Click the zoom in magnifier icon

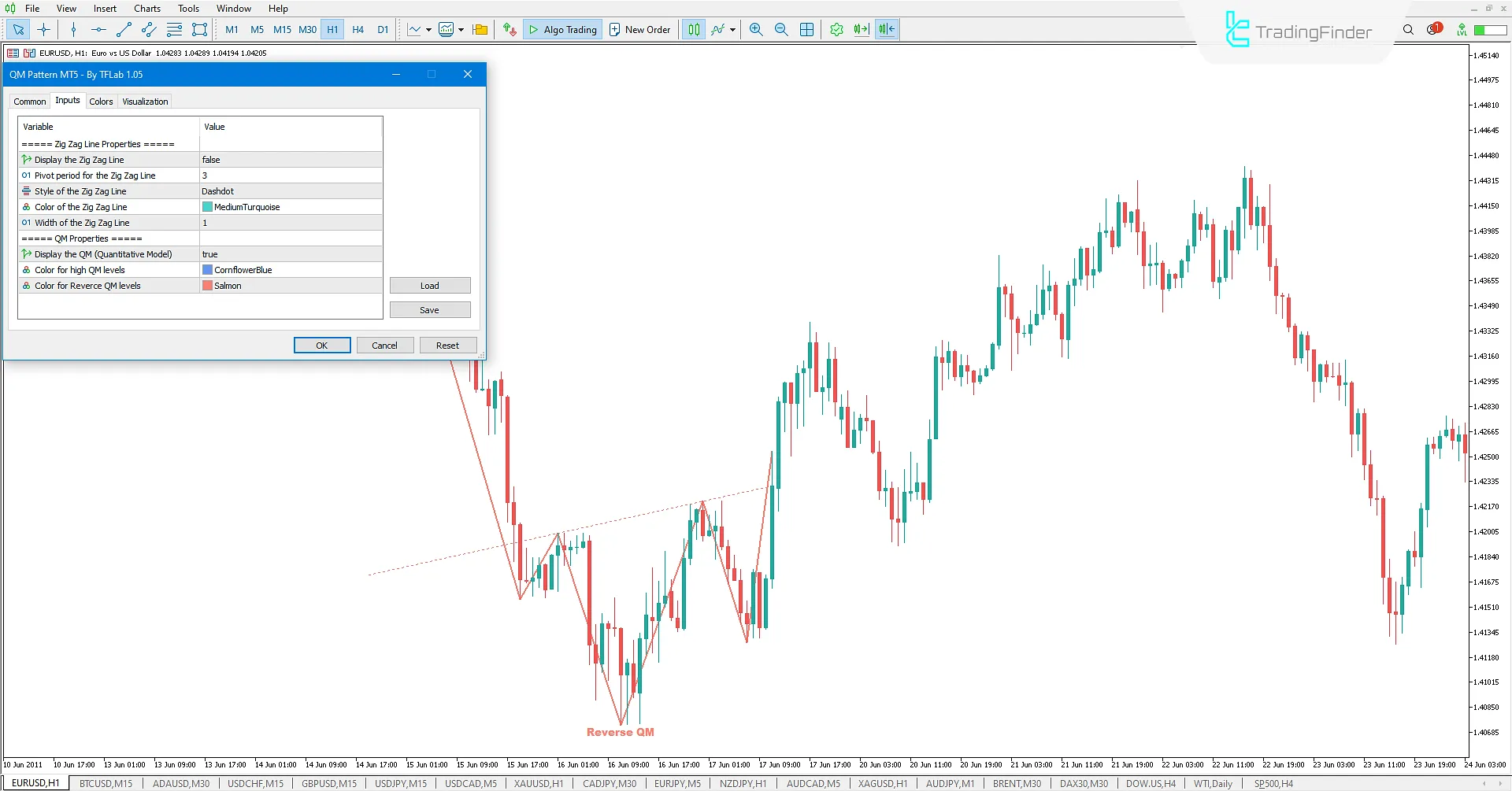[756, 30]
